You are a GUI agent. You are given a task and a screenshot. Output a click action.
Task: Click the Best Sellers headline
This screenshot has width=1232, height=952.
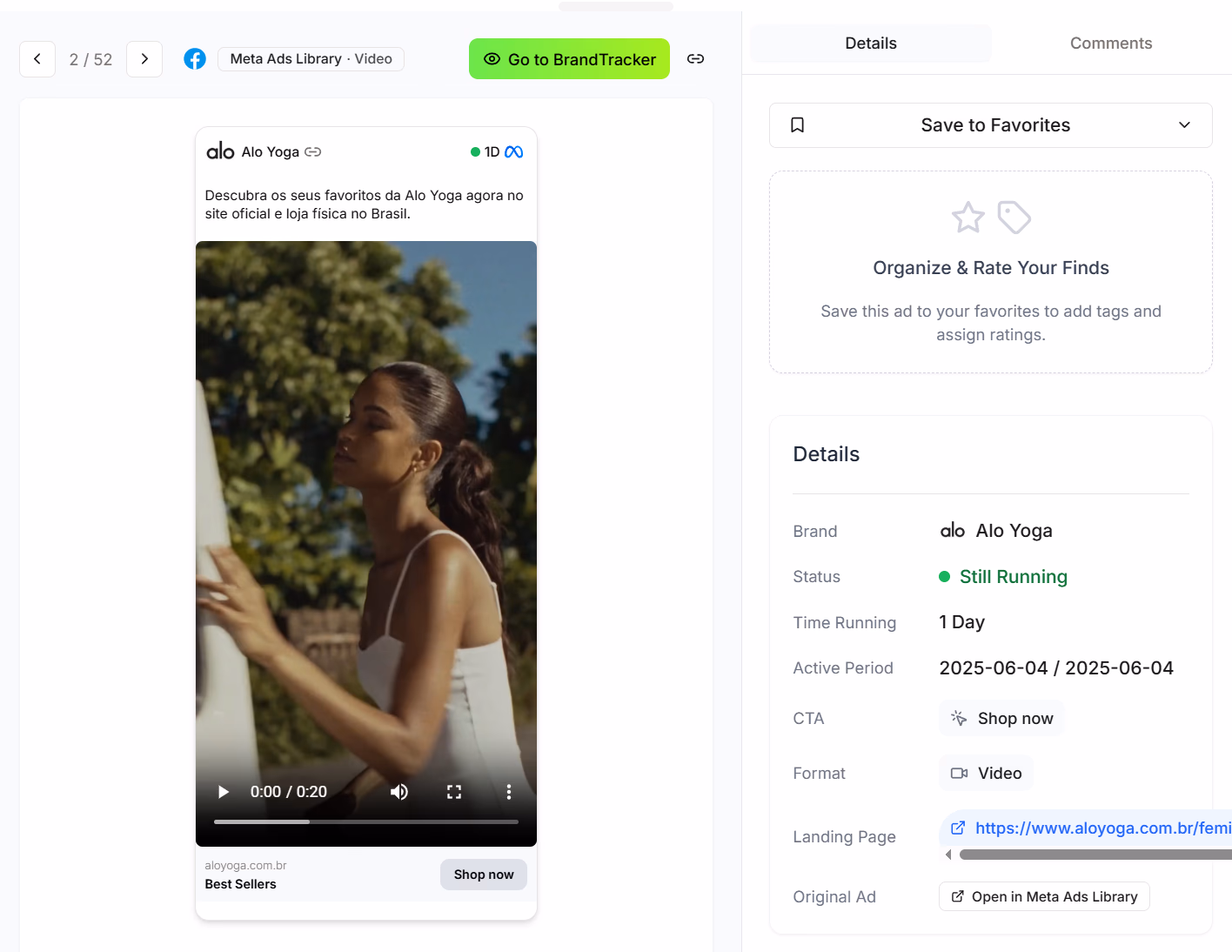click(x=240, y=884)
